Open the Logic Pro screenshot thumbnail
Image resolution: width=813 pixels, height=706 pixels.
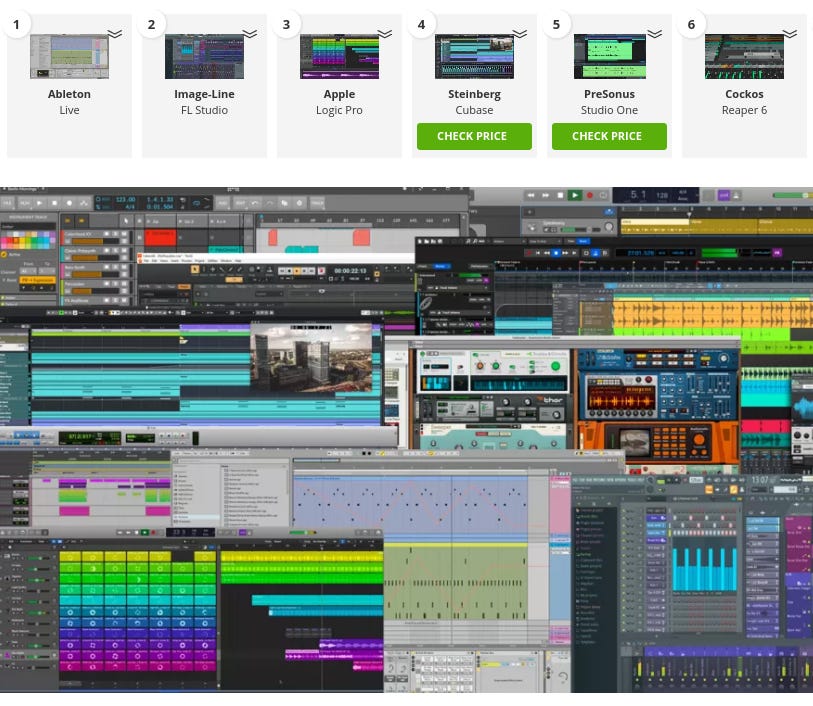click(x=340, y=57)
